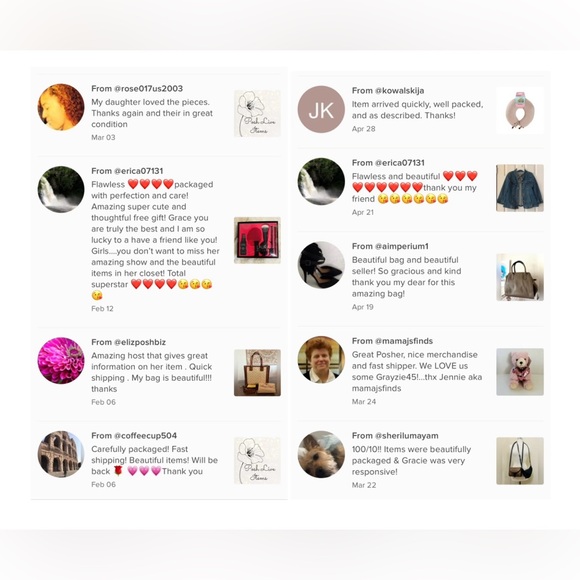Open waterfall avatar beside Apr 21 review

(321, 181)
